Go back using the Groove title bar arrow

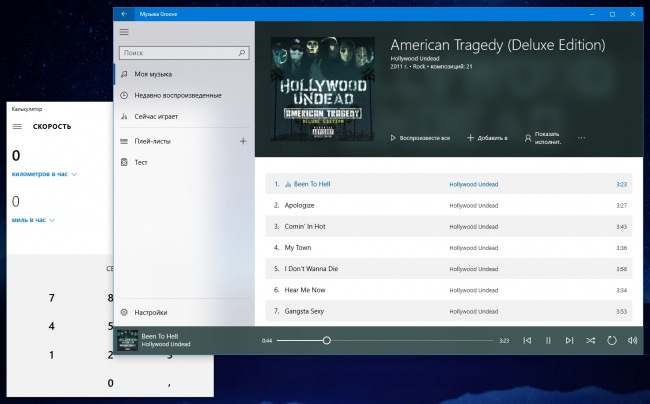124,14
